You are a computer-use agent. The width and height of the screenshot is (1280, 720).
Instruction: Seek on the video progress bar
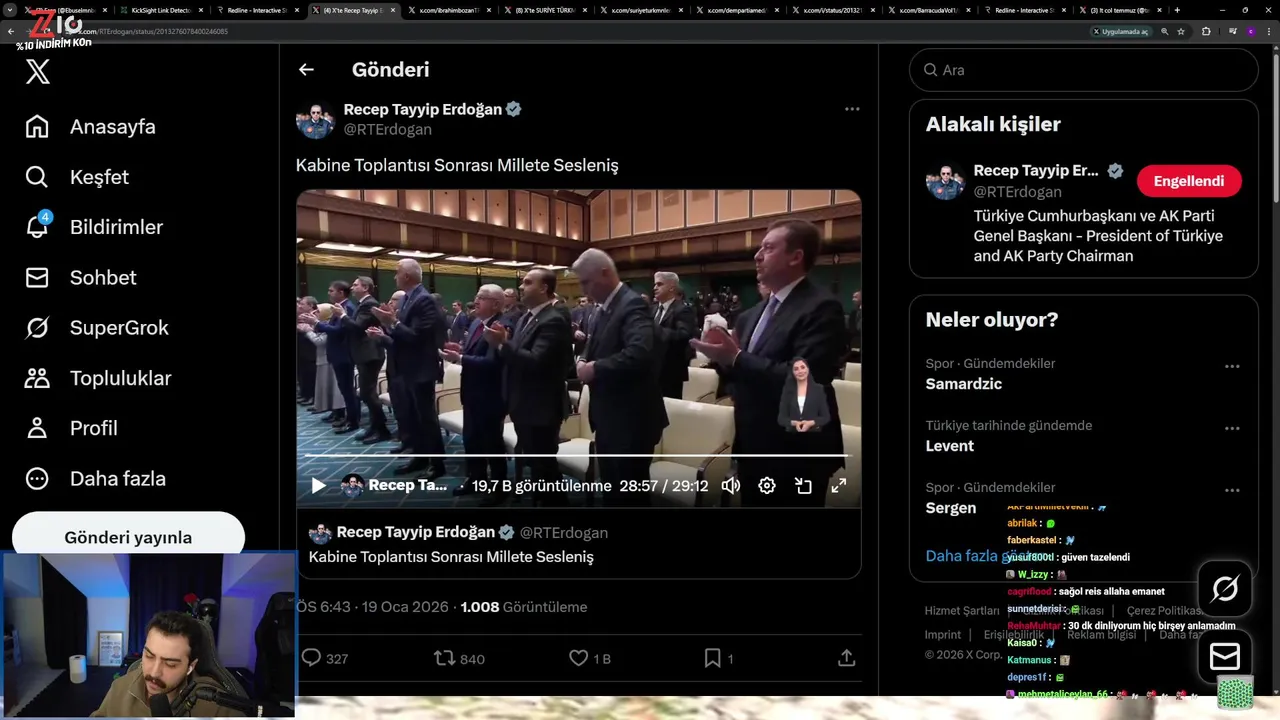(578, 457)
